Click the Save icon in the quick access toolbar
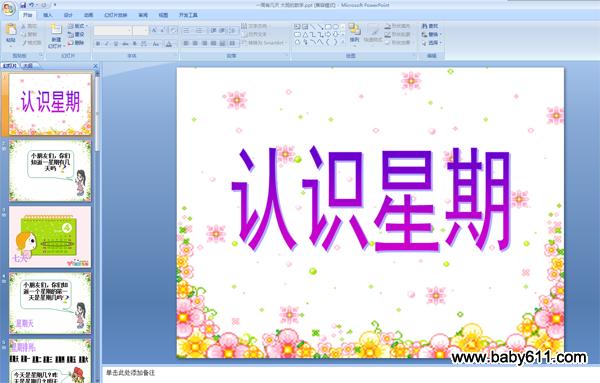600x383 pixels. coord(23,5)
